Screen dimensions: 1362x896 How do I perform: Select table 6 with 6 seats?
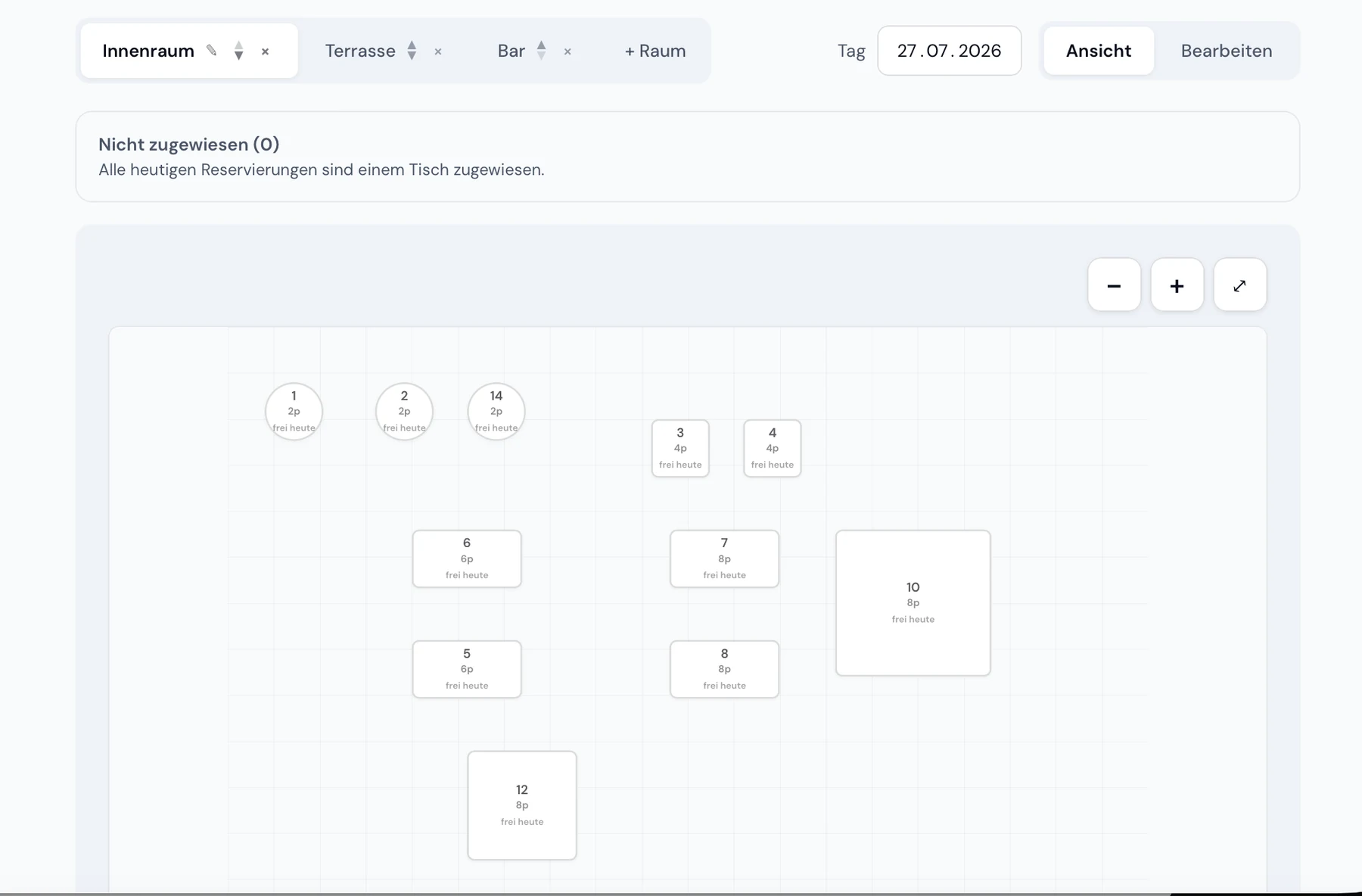tap(467, 558)
